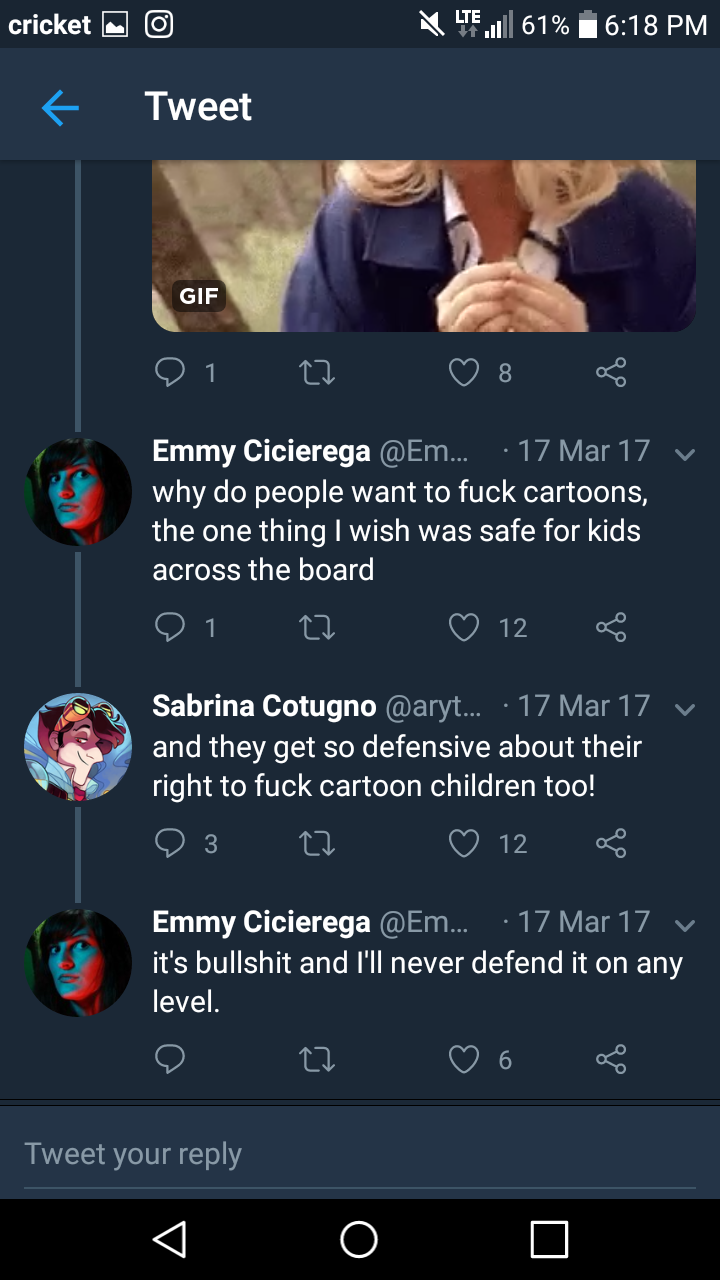Like Sabrina Cotugno's tweet
The width and height of the screenshot is (720, 1280).
[x=464, y=843]
